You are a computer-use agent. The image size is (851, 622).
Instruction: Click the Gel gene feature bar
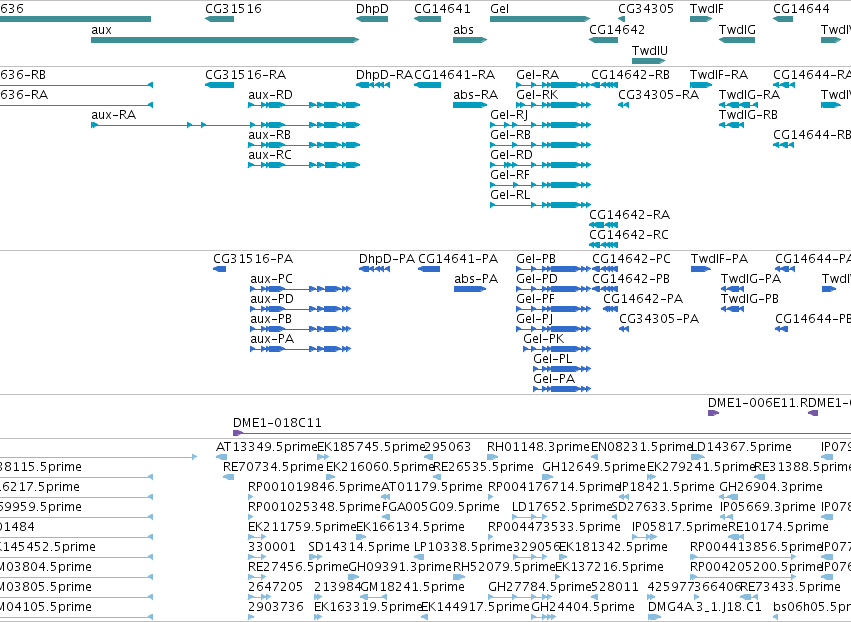(539, 19)
